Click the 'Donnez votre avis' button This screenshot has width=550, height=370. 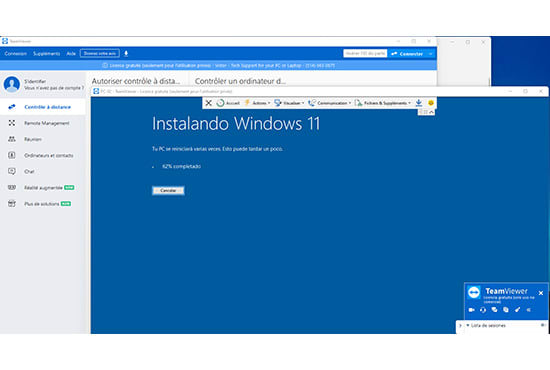[x=100, y=53]
